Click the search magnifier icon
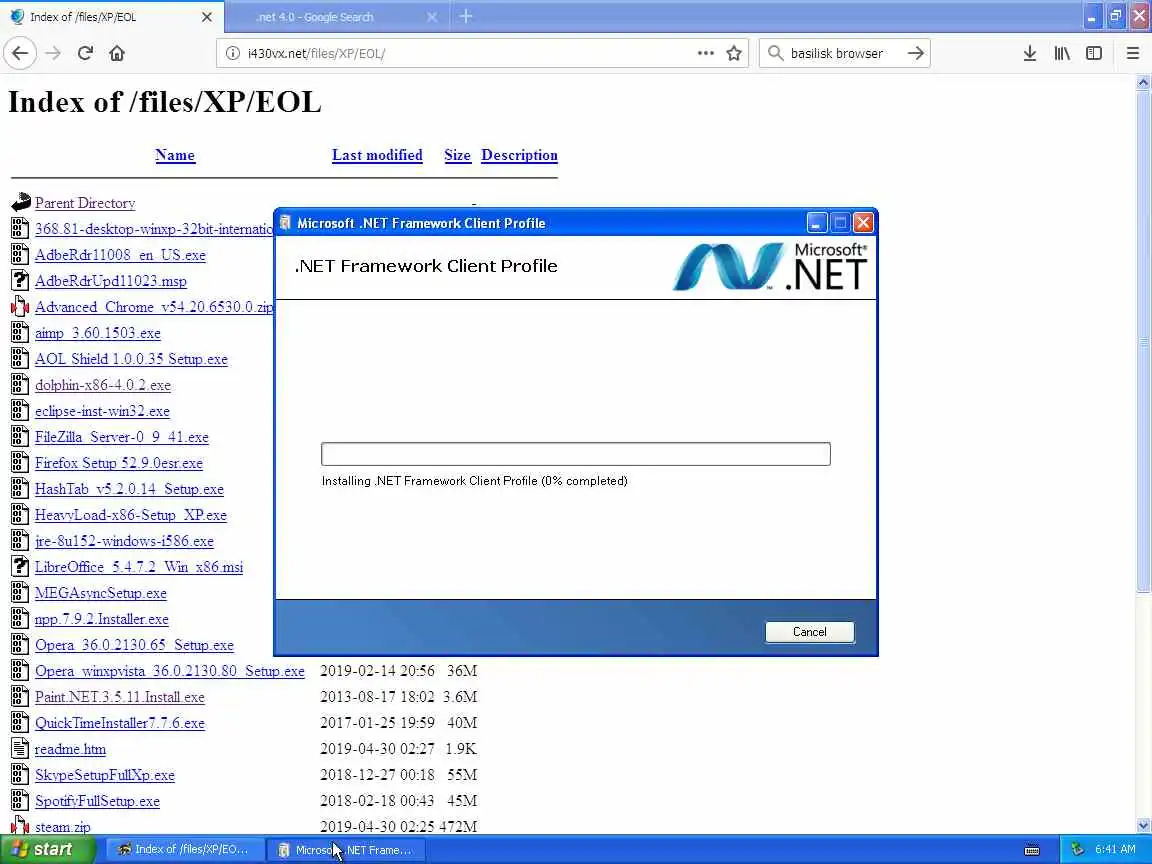This screenshot has height=864, width=1152. pyautogui.click(x=775, y=53)
